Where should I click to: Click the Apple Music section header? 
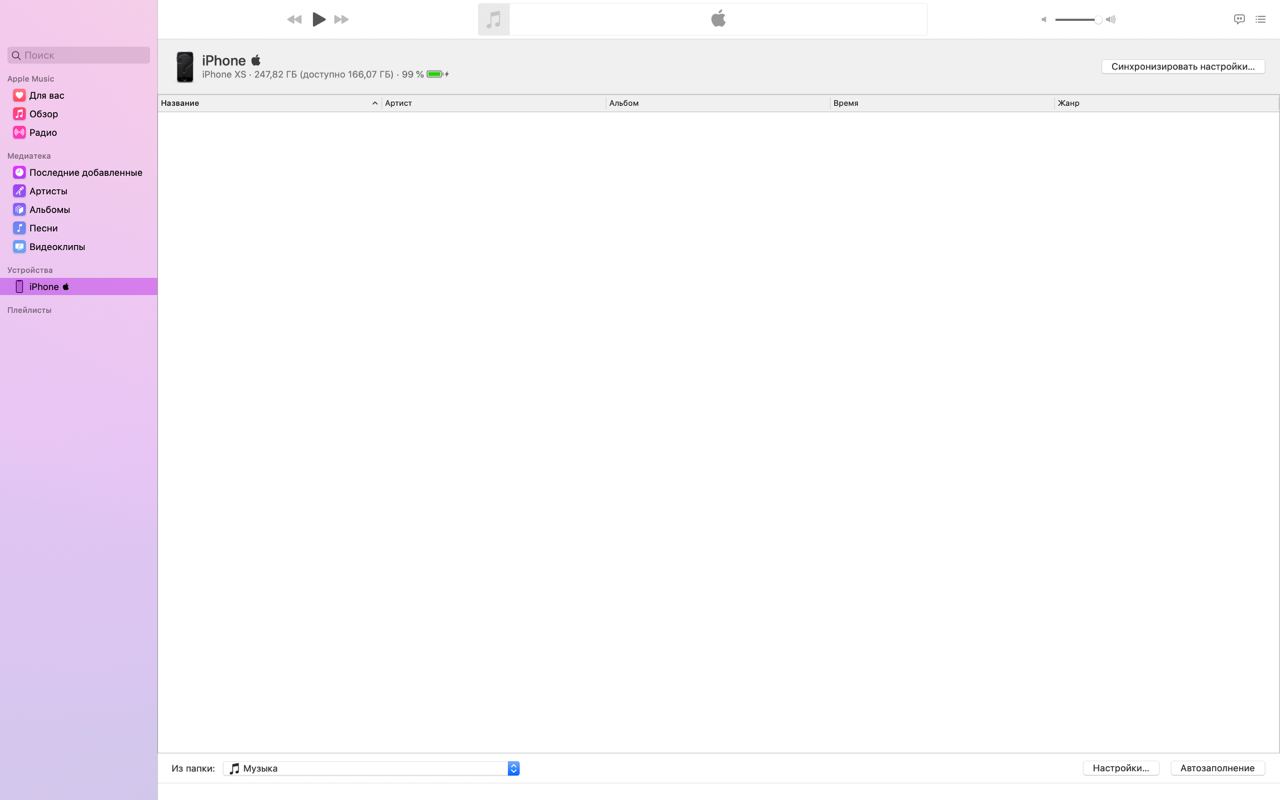pos(31,78)
